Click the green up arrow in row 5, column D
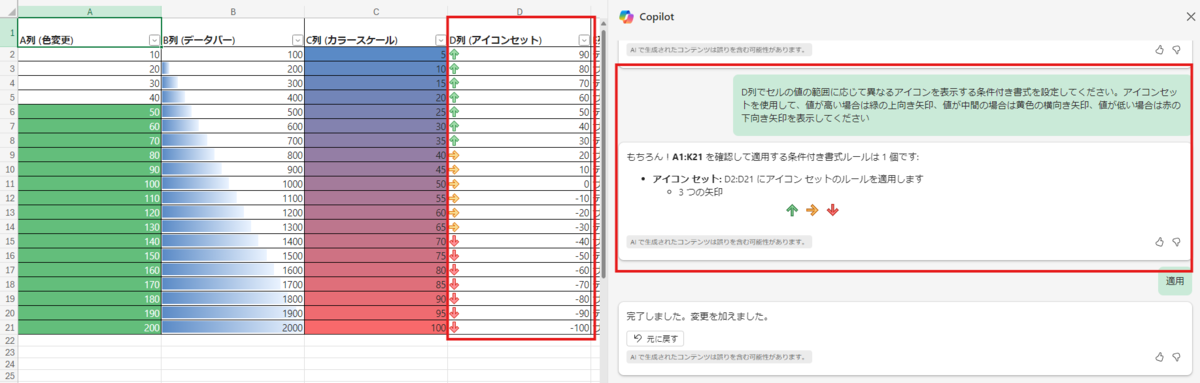The width and height of the screenshot is (1200, 383). [x=454, y=98]
